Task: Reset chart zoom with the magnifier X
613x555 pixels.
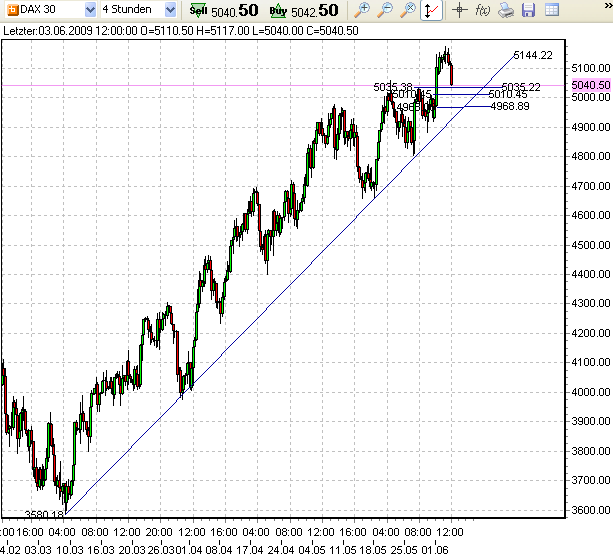Action: (408, 10)
